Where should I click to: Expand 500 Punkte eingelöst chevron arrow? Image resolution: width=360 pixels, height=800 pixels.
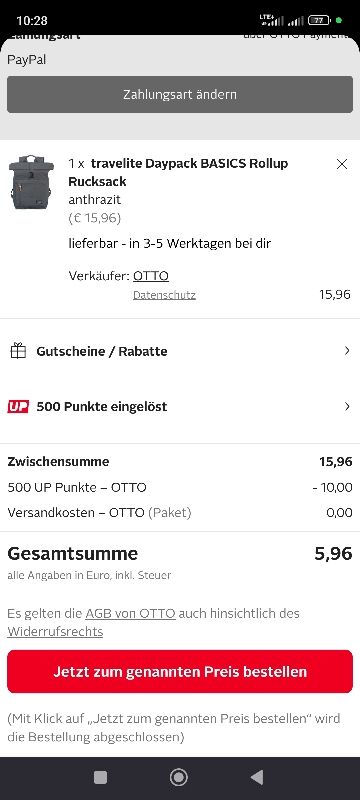click(x=347, y=407)
